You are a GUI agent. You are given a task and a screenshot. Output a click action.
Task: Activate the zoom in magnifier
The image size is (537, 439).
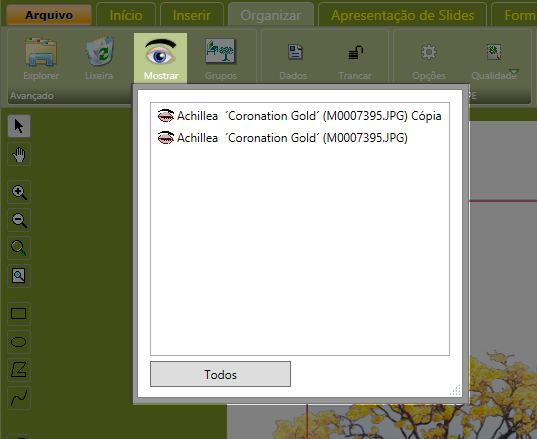19,192
